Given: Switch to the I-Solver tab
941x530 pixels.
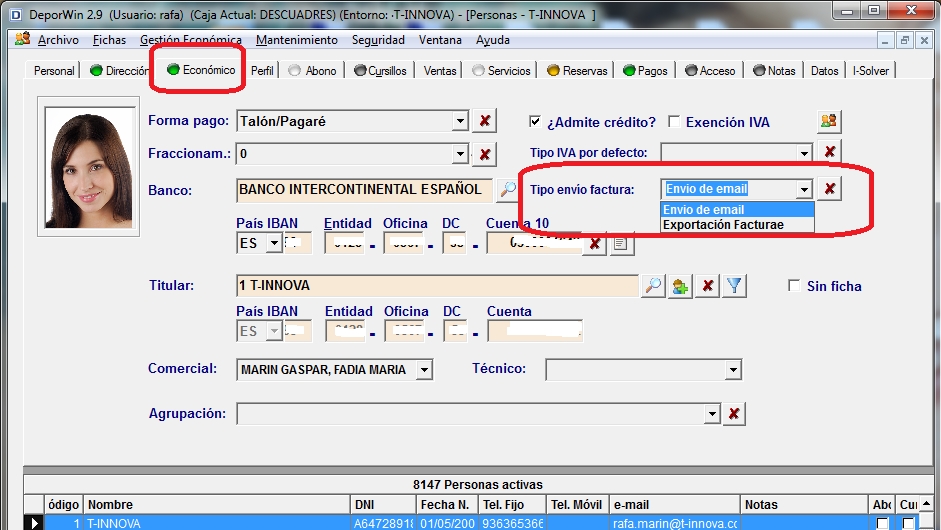Looking at the screenshot, I should coord(871,71).
